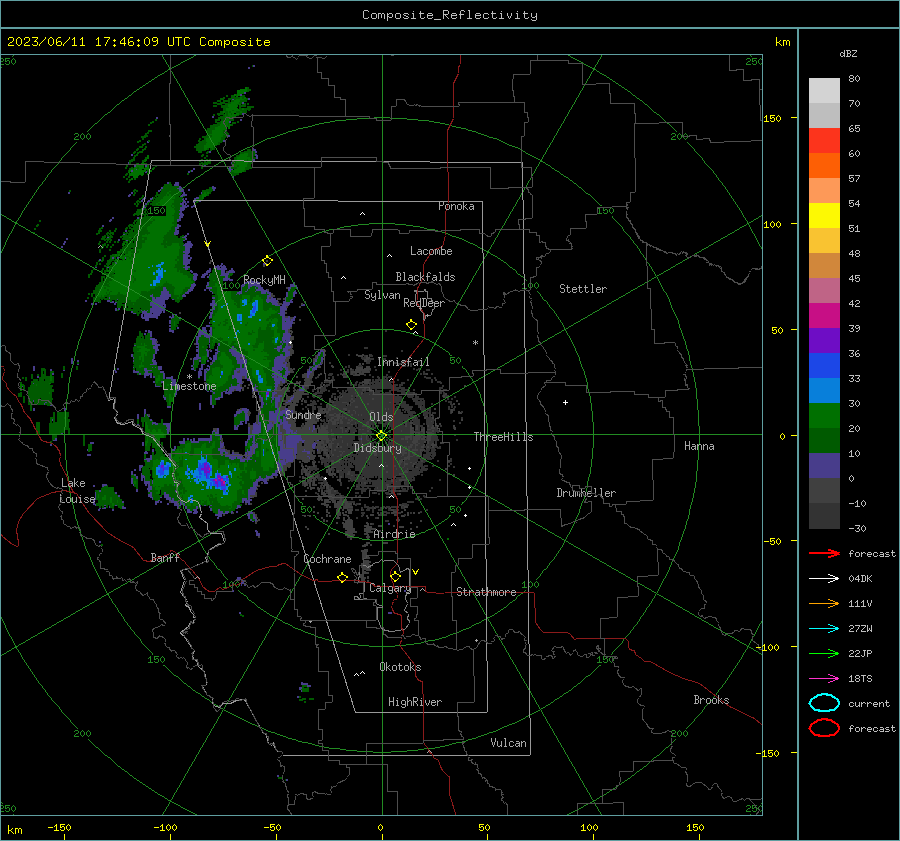Click the Okotoks town label
Screen dimensions: 900x841
[400, 667]
